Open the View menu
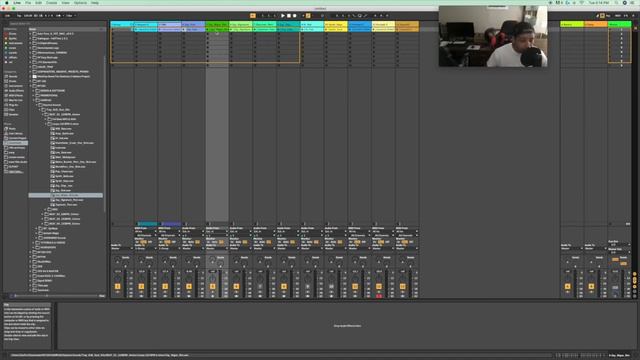This screenshot has width=640, height=360. tap(65, 2)
